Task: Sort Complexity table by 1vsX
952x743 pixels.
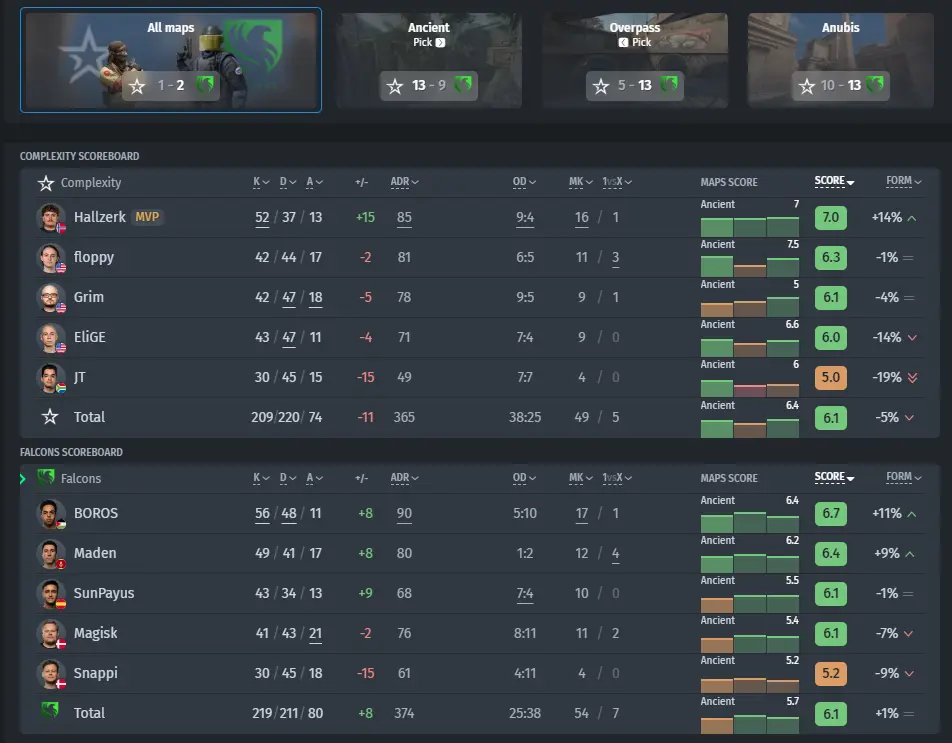Action: click(x=617, y=182)
